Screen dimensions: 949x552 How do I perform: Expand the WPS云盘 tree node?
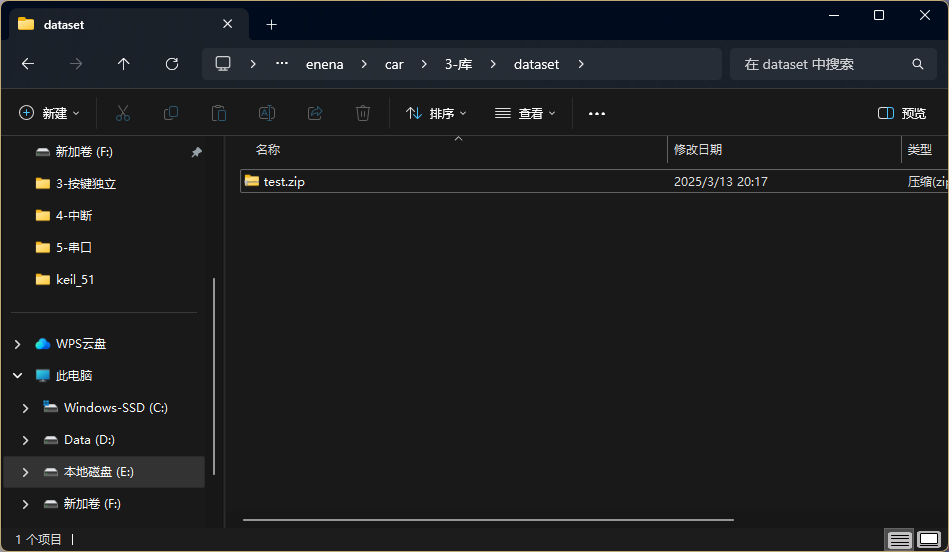pos(17,344)
